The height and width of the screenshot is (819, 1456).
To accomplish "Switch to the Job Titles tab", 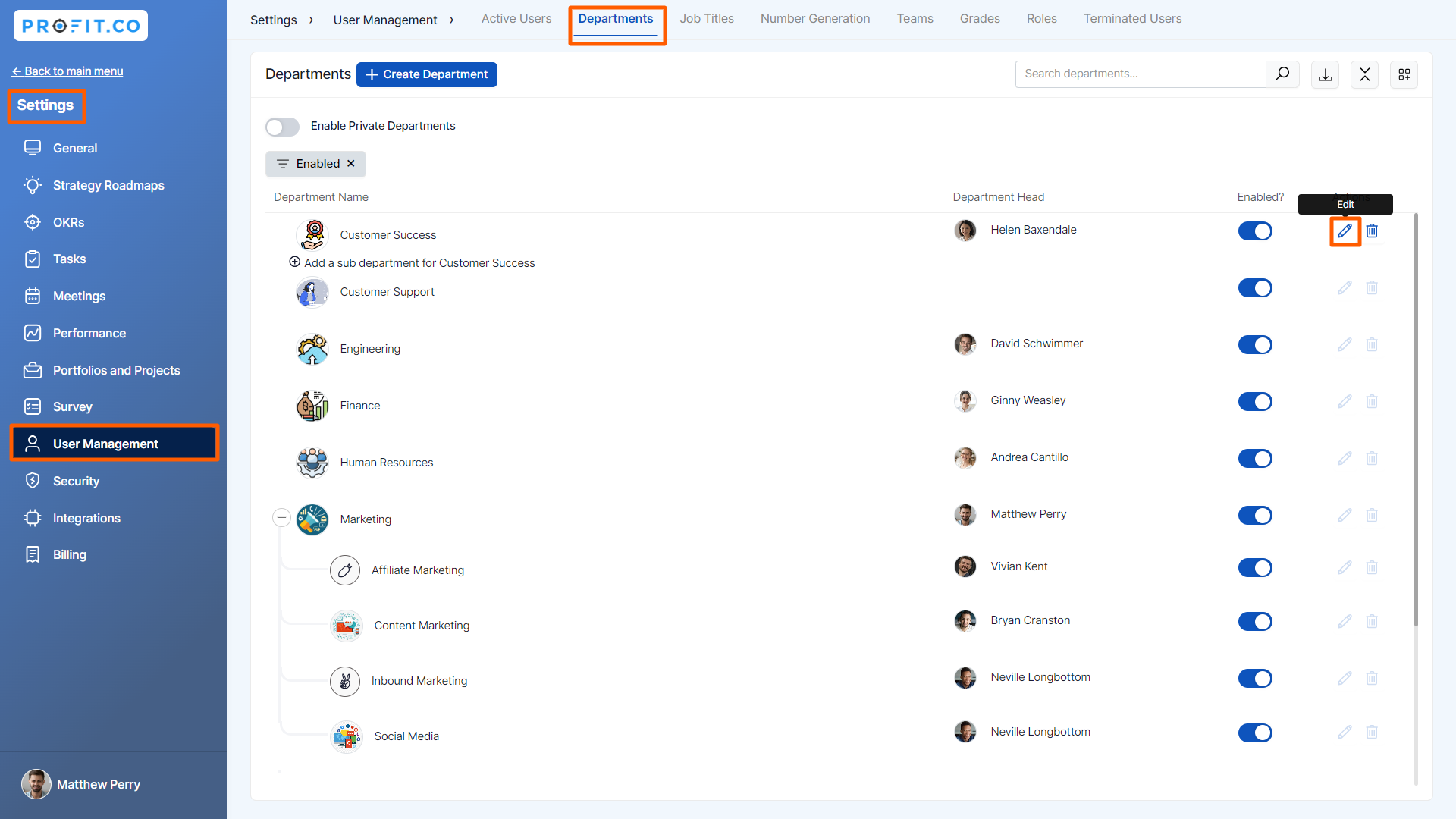I will (x=706, y=19).
